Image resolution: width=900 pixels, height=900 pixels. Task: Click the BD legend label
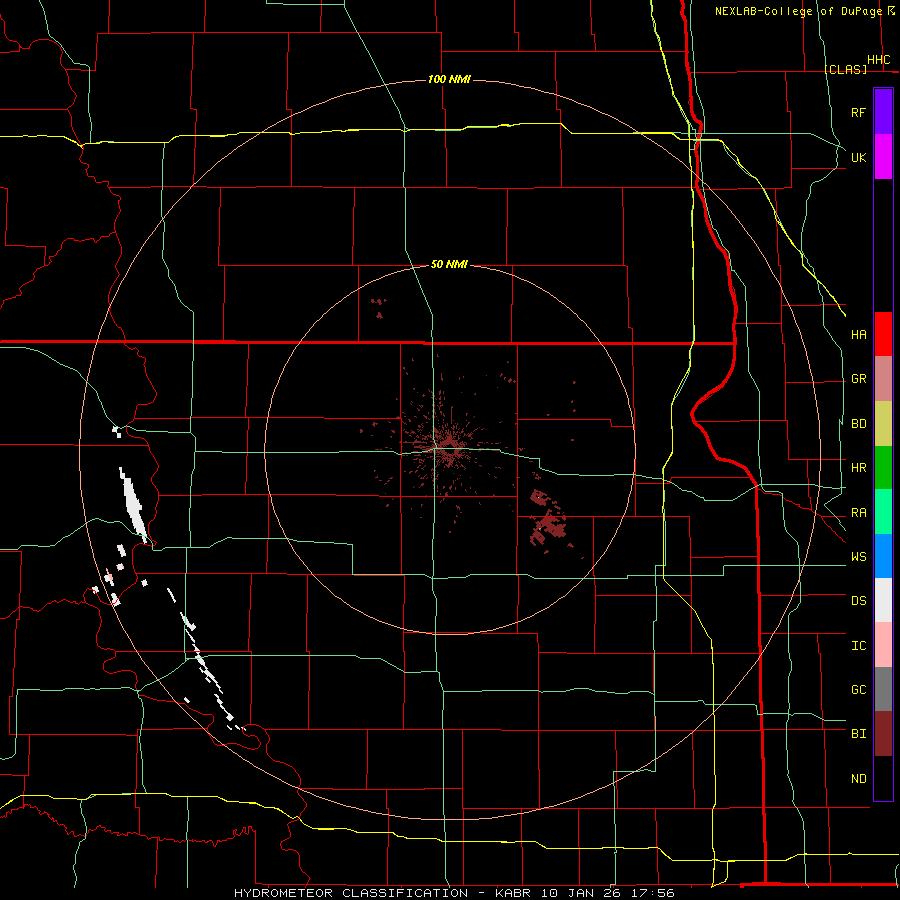pyautogui.click(x=858, y=424)
